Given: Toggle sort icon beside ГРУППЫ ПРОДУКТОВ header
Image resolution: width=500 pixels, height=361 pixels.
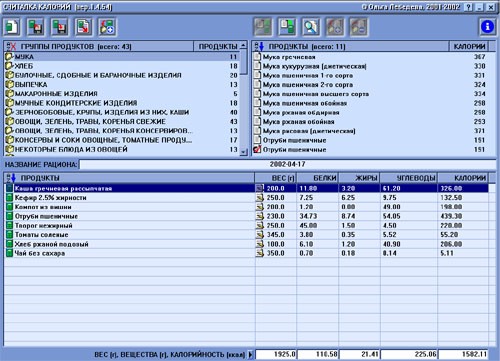Looking at the screenshot, I should pos(11,46).
